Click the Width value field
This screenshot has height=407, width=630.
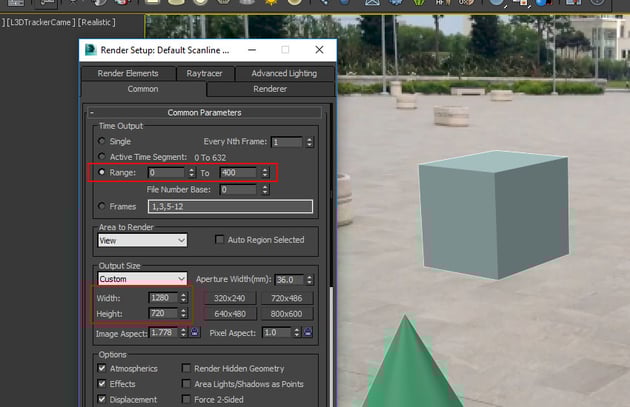(x=163, y=298)
